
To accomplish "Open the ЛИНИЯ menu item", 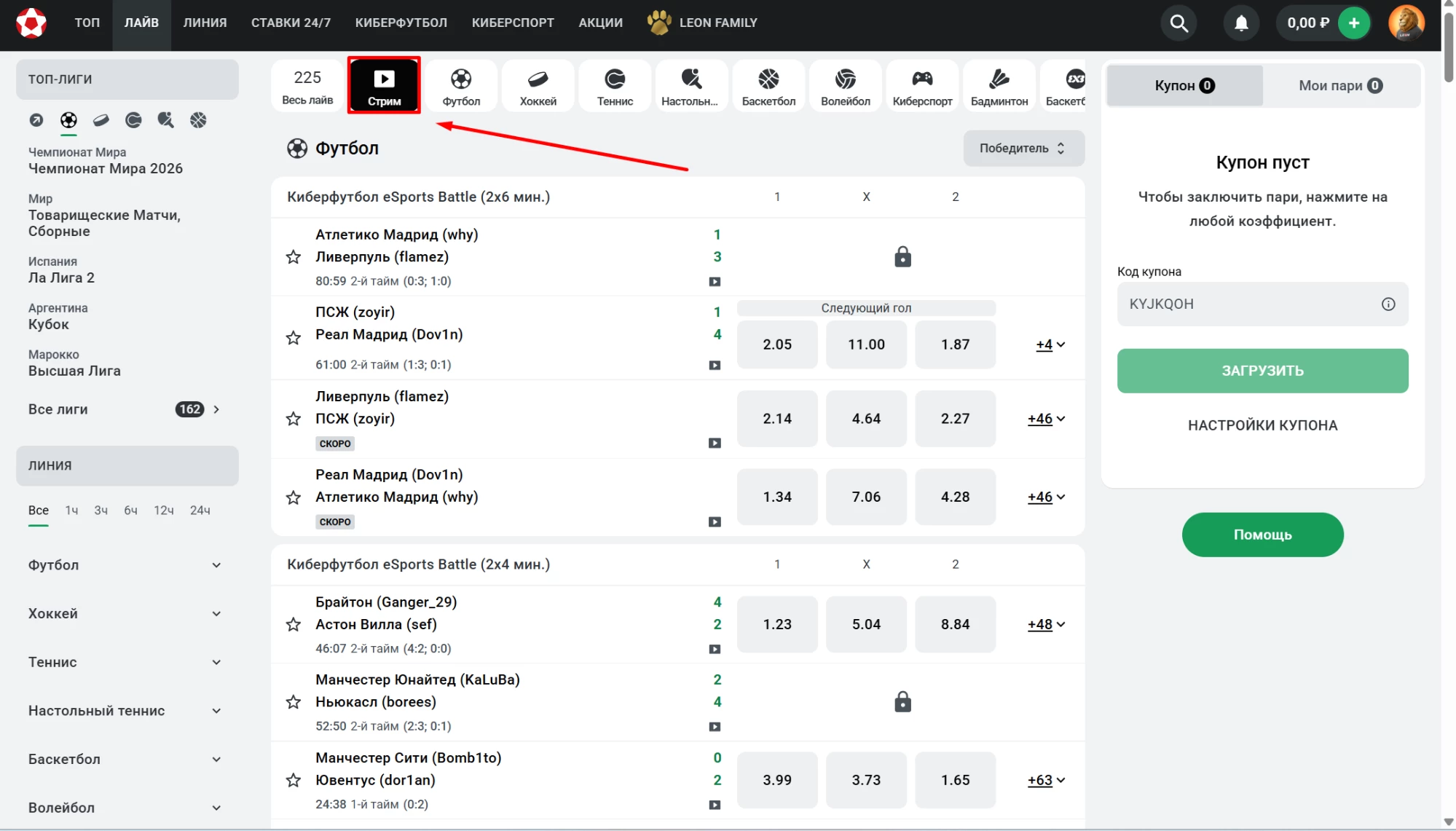I will tap(205, 23).
